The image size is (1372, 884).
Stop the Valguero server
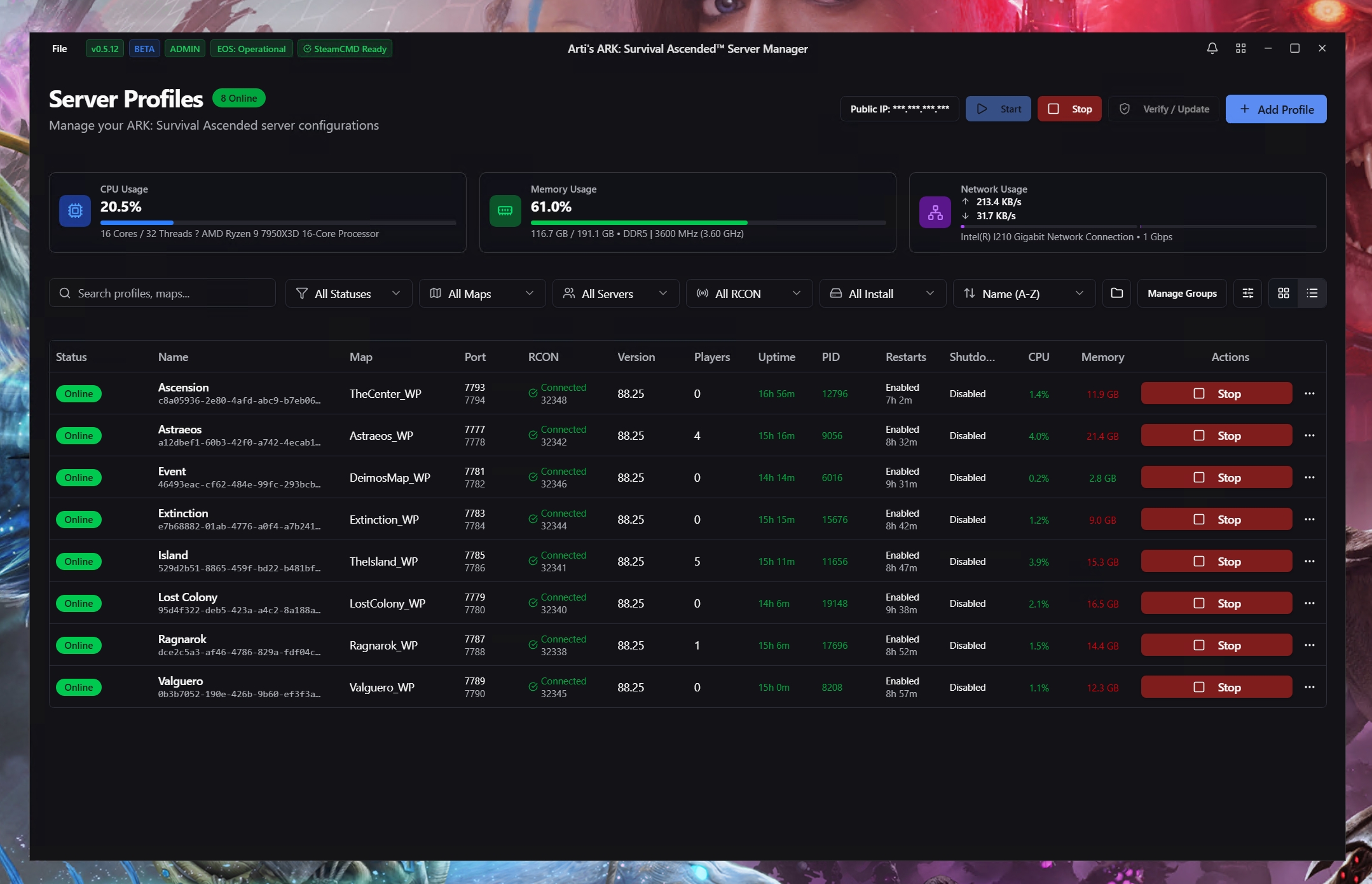pyautogui.click(x=1216, y=687)
